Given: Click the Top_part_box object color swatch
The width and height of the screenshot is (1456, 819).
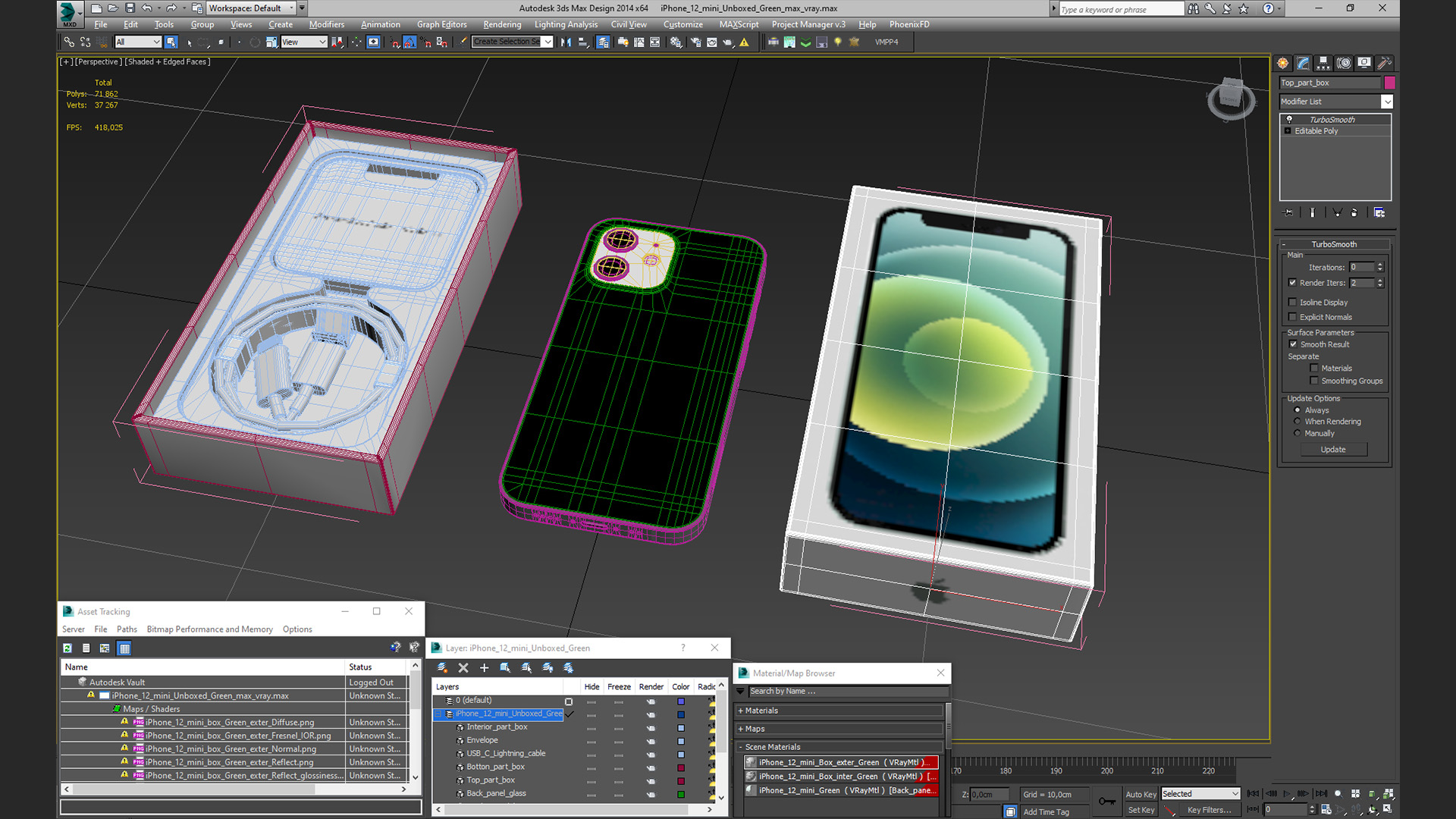Looking at the screenshot, I should point(1389,83).
